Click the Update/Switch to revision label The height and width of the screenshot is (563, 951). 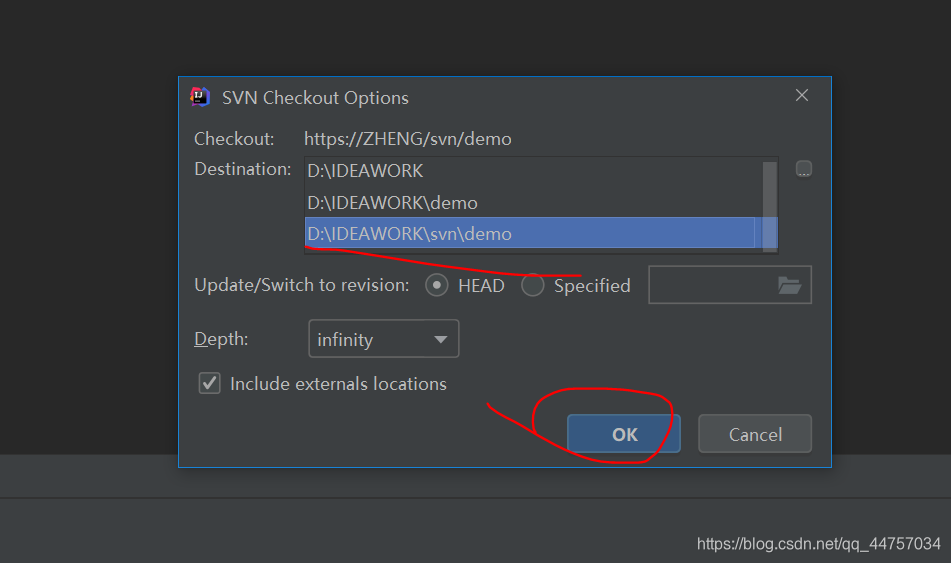pyautogui.click(x=302, y=285)
